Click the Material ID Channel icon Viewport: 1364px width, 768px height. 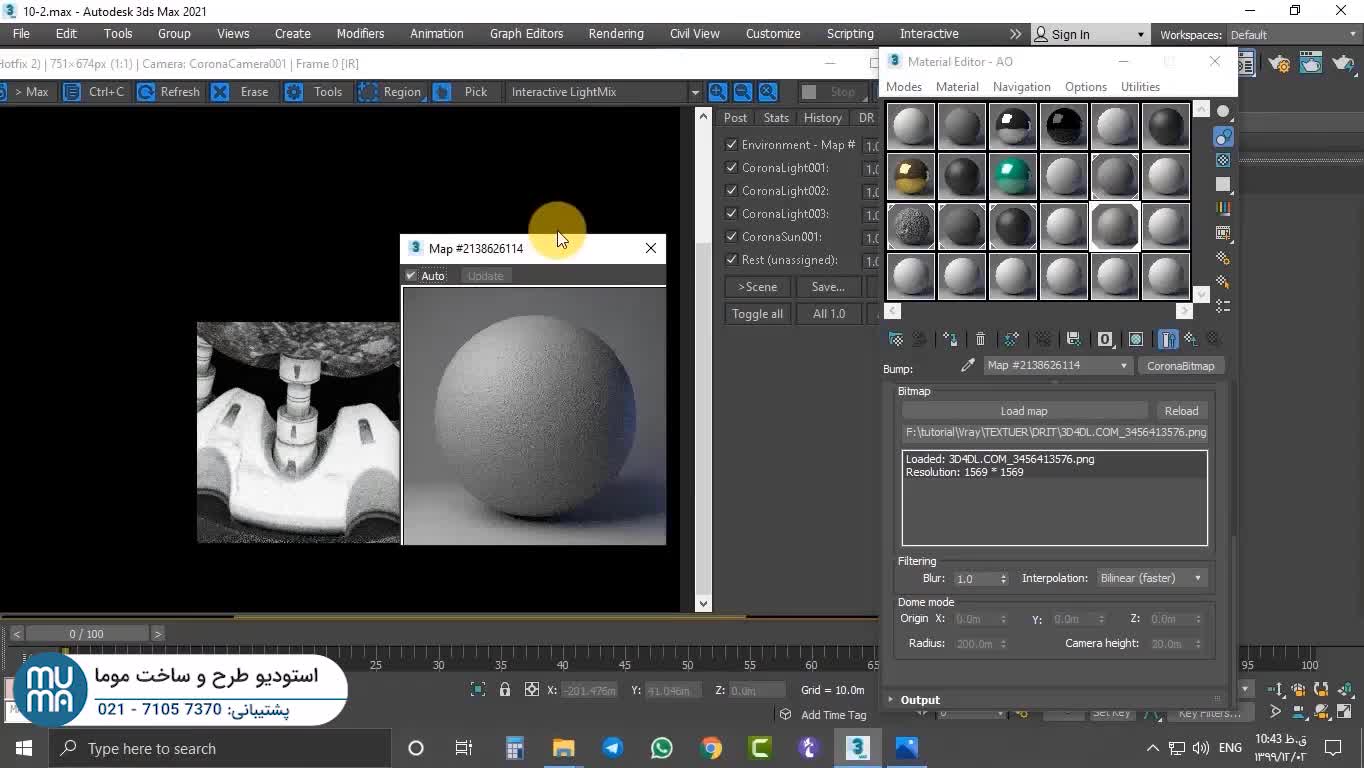1105,340
